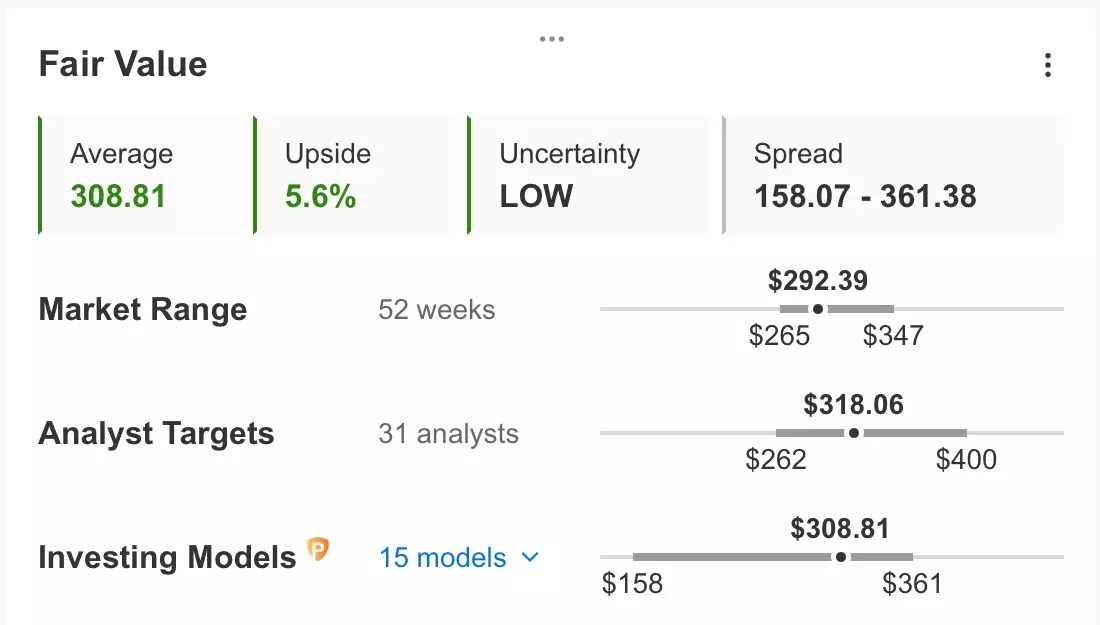
Task: Select the Spread 158.07 - 361.38 card
Action: [x=892, y=175]
